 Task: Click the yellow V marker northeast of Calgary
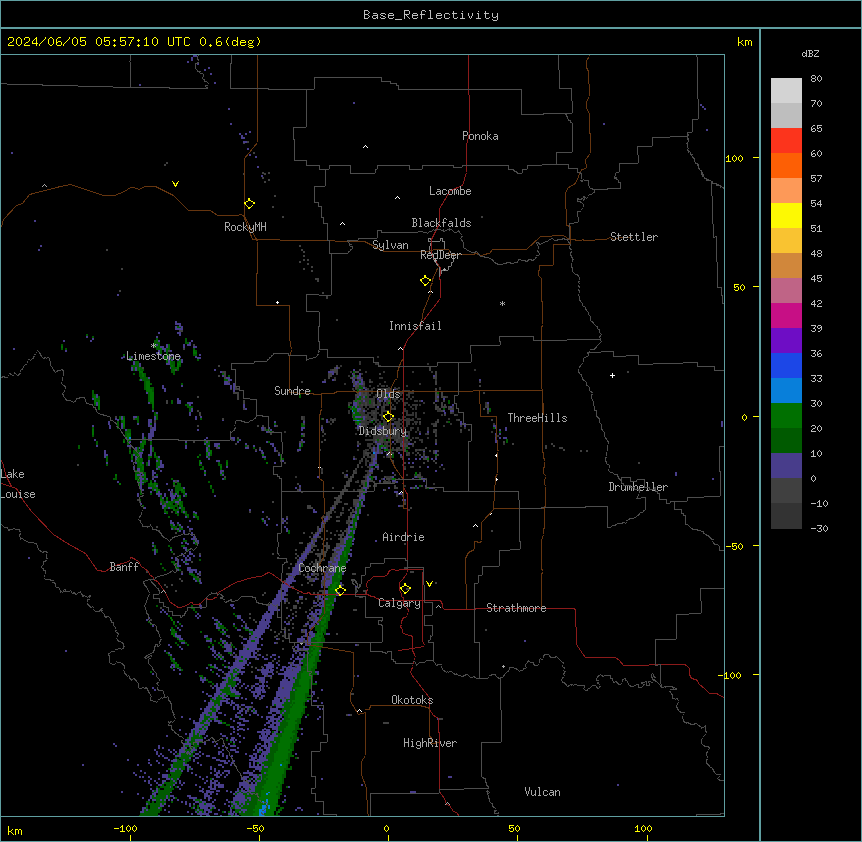(429, 584)
